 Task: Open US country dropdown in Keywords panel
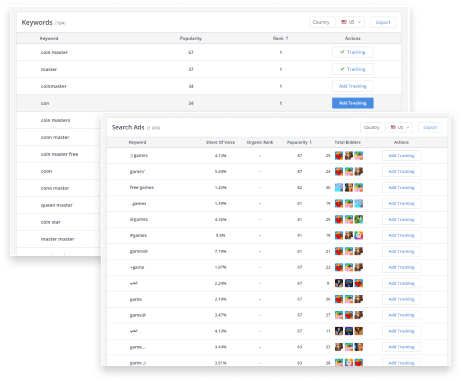point(351,22)
